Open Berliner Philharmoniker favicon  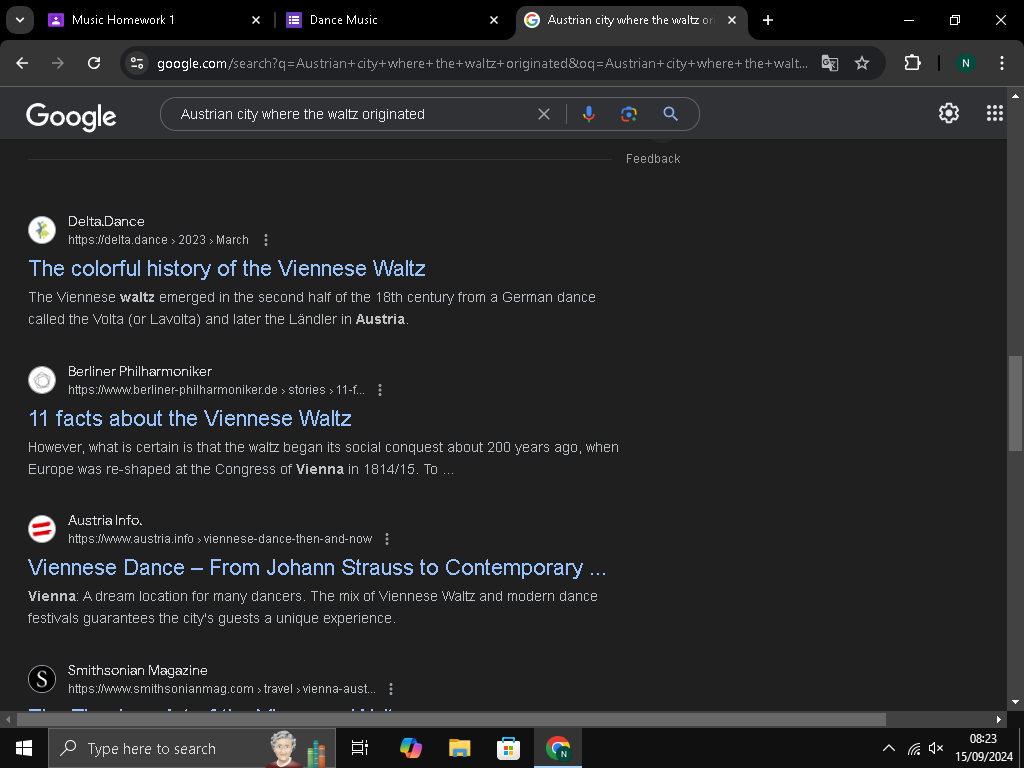[42, 379]
